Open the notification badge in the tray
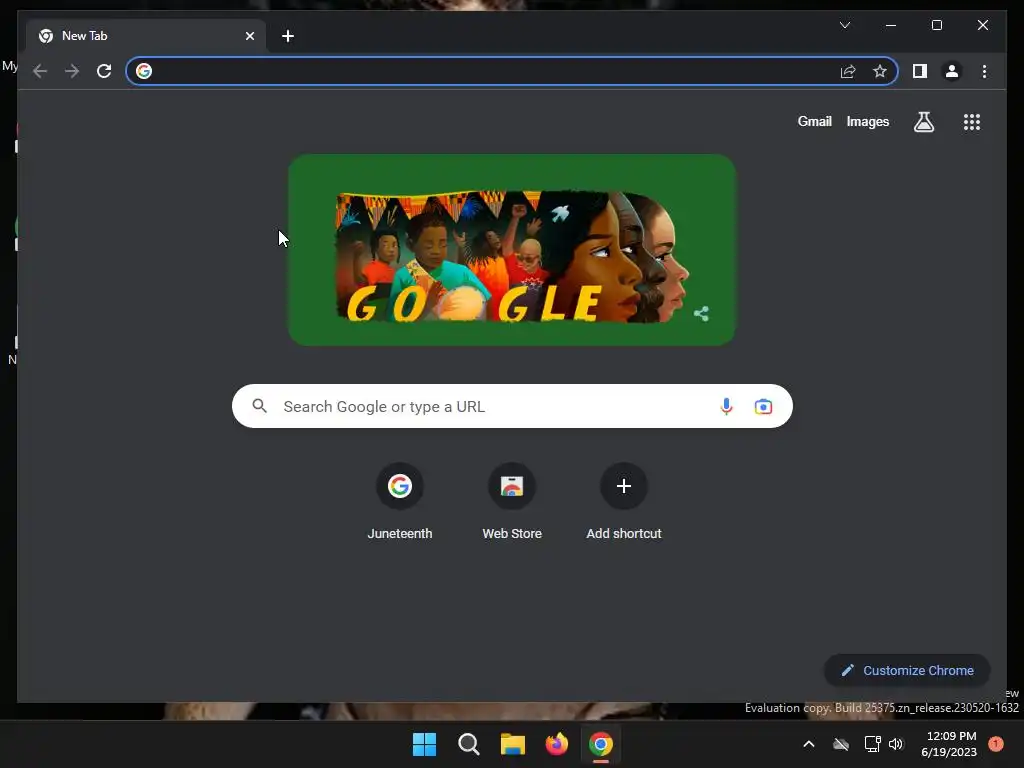This screenshot has width=1024, height=768. [996, 744]
